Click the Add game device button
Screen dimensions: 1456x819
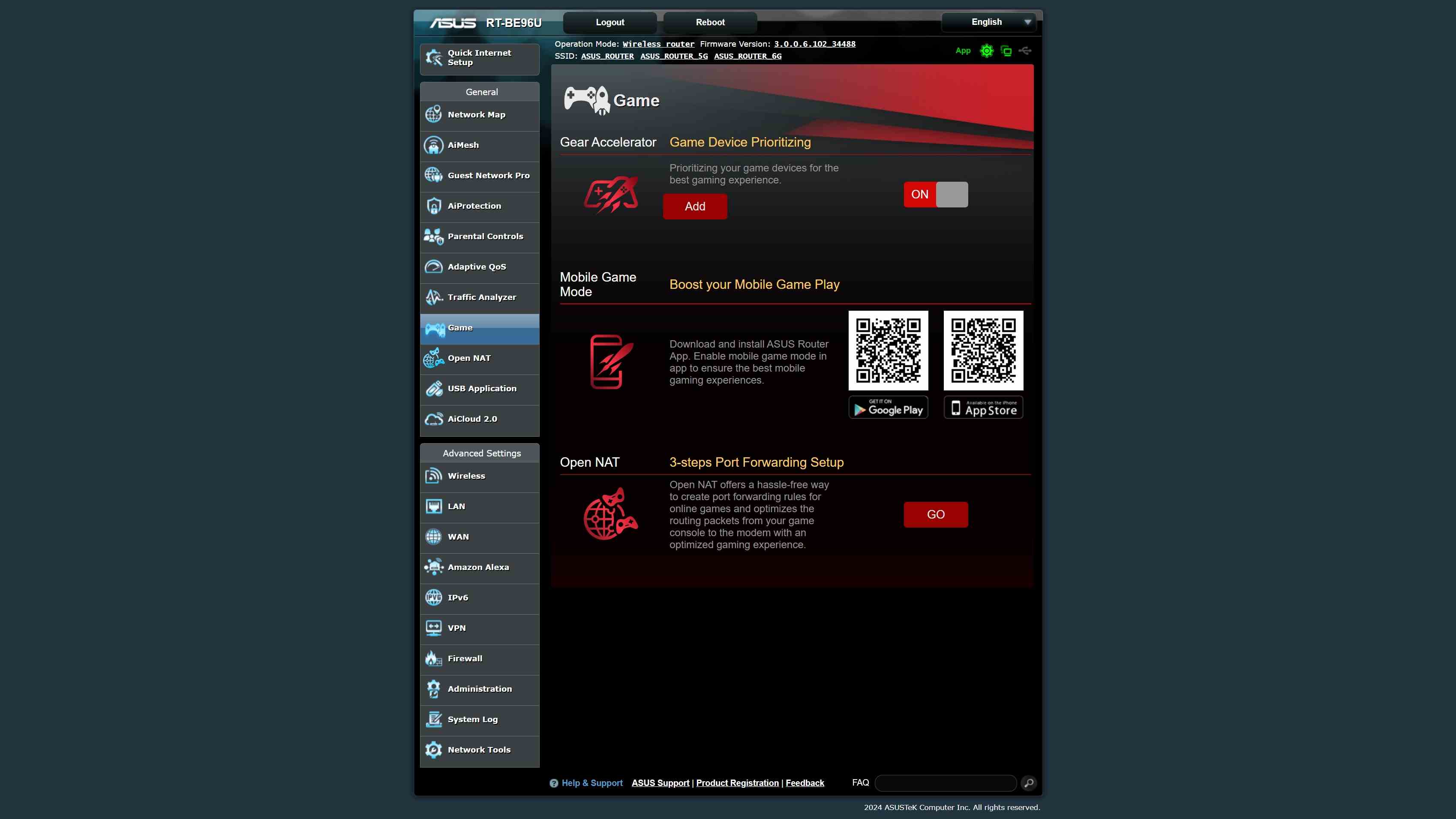point(695,206)
